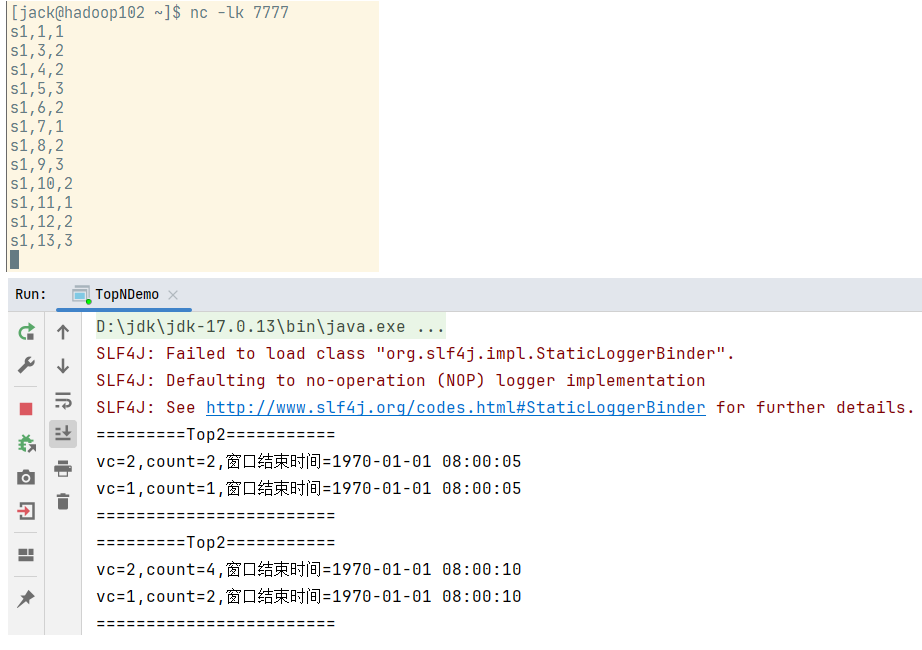Click the terminal input cursor block
Screen dimensions: 922x650
(x=15, y=259)
